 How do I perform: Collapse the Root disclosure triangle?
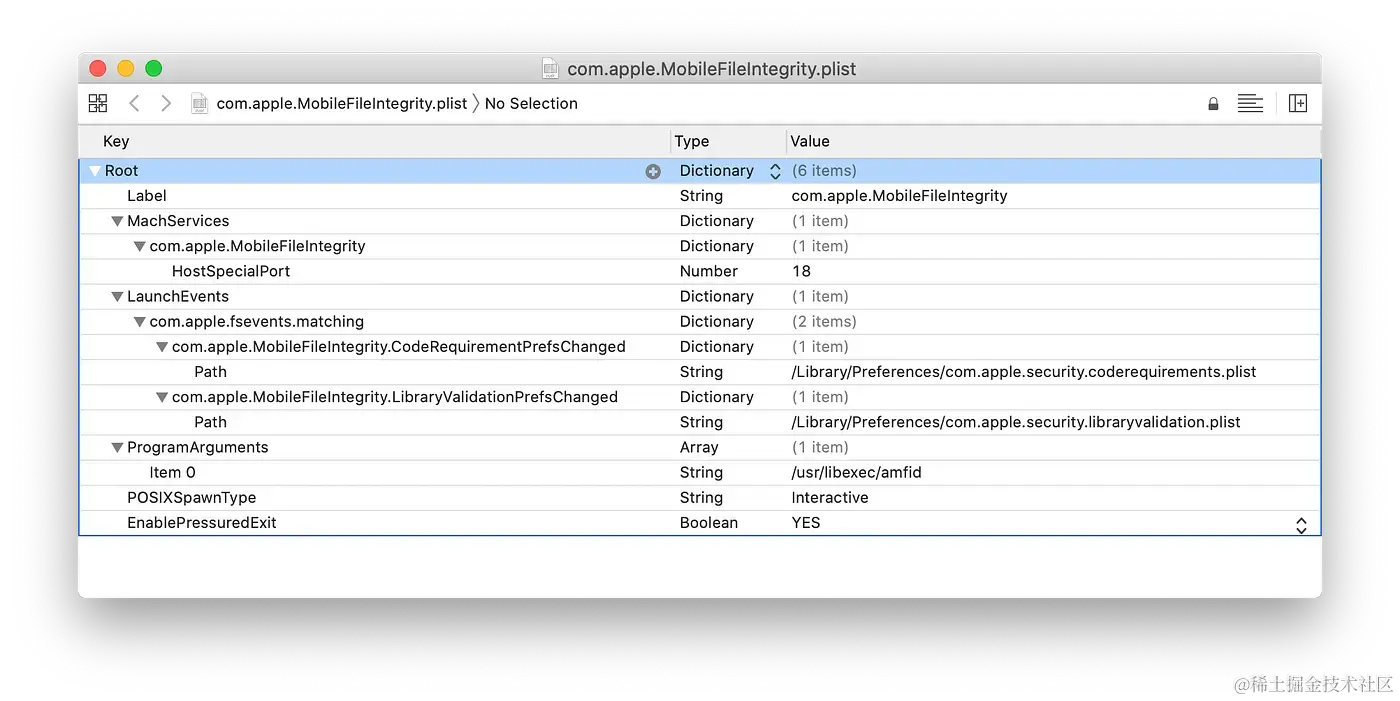coord(95,171)
